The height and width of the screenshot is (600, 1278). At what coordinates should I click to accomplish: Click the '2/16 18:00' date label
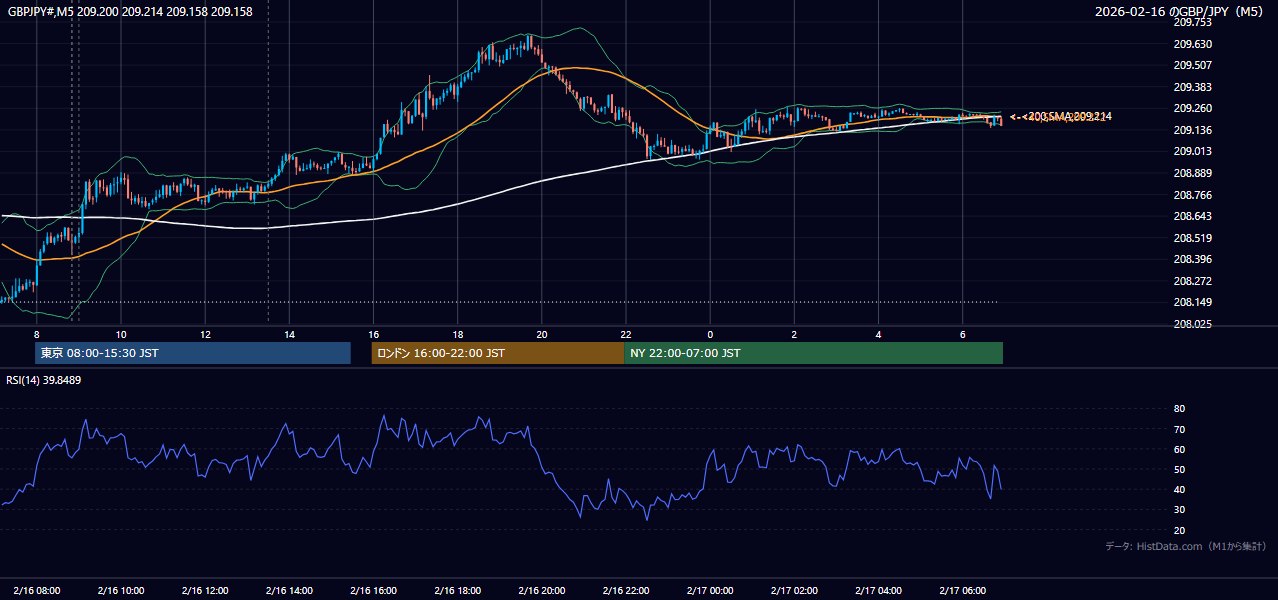tap(457, 591)
